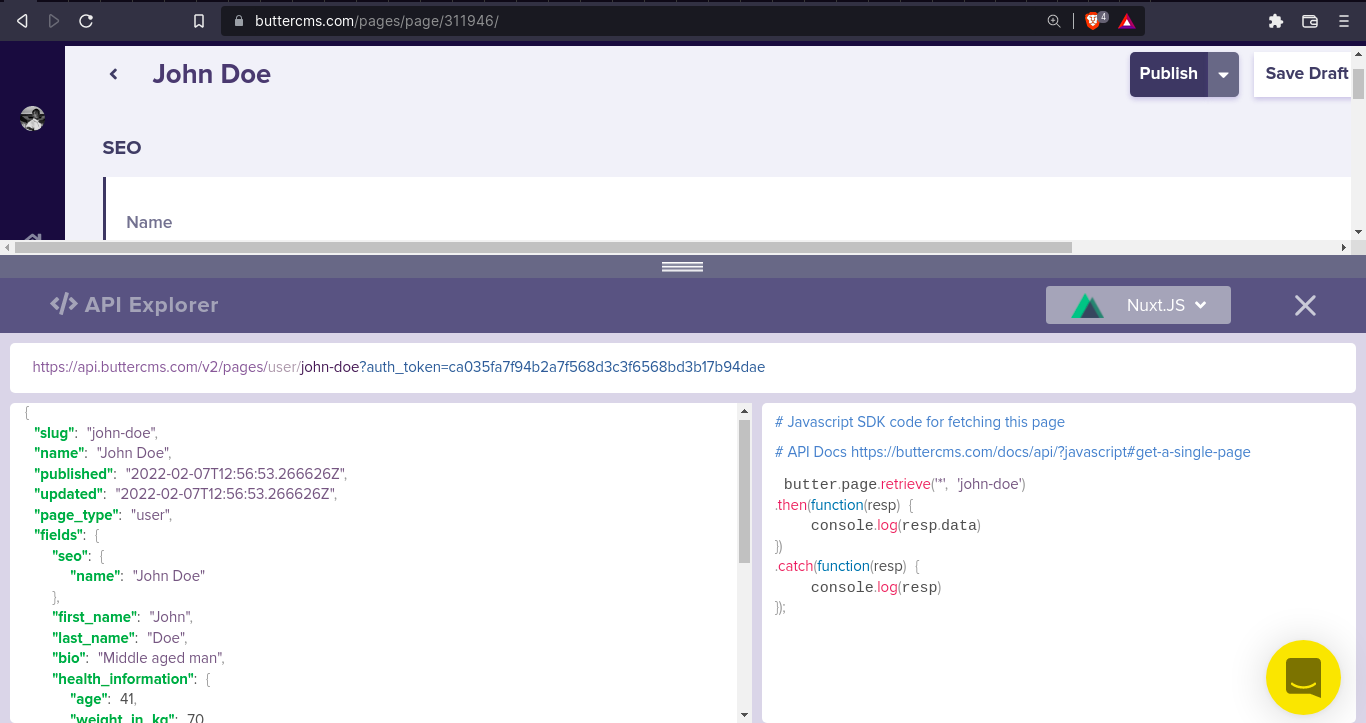Click the API Explorer code icon

click(64, 304)
